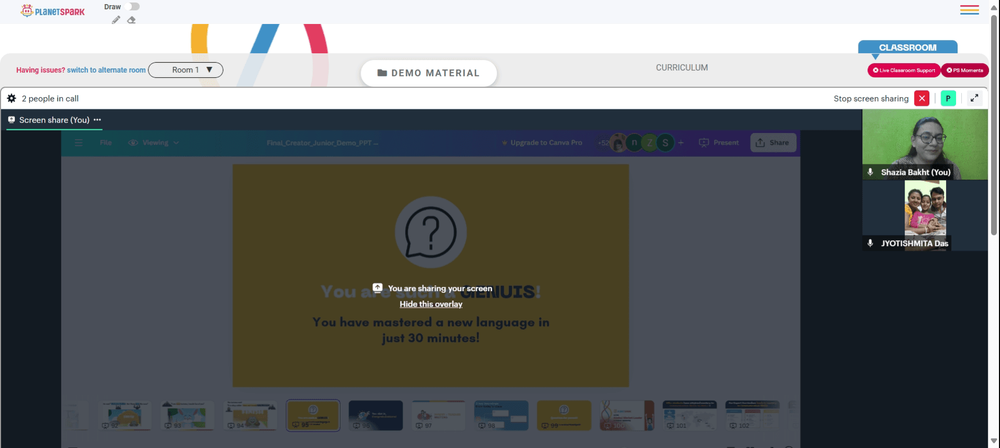1000x448 pixels.
Task: Select slide thumbnail 100
Action: click(x=627, y=415)
